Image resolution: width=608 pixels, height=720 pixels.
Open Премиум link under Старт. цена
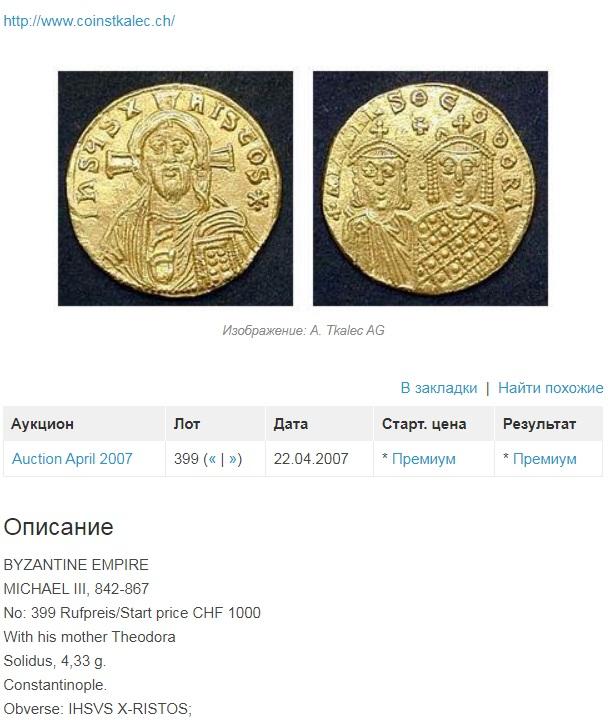tap(424, 459)
